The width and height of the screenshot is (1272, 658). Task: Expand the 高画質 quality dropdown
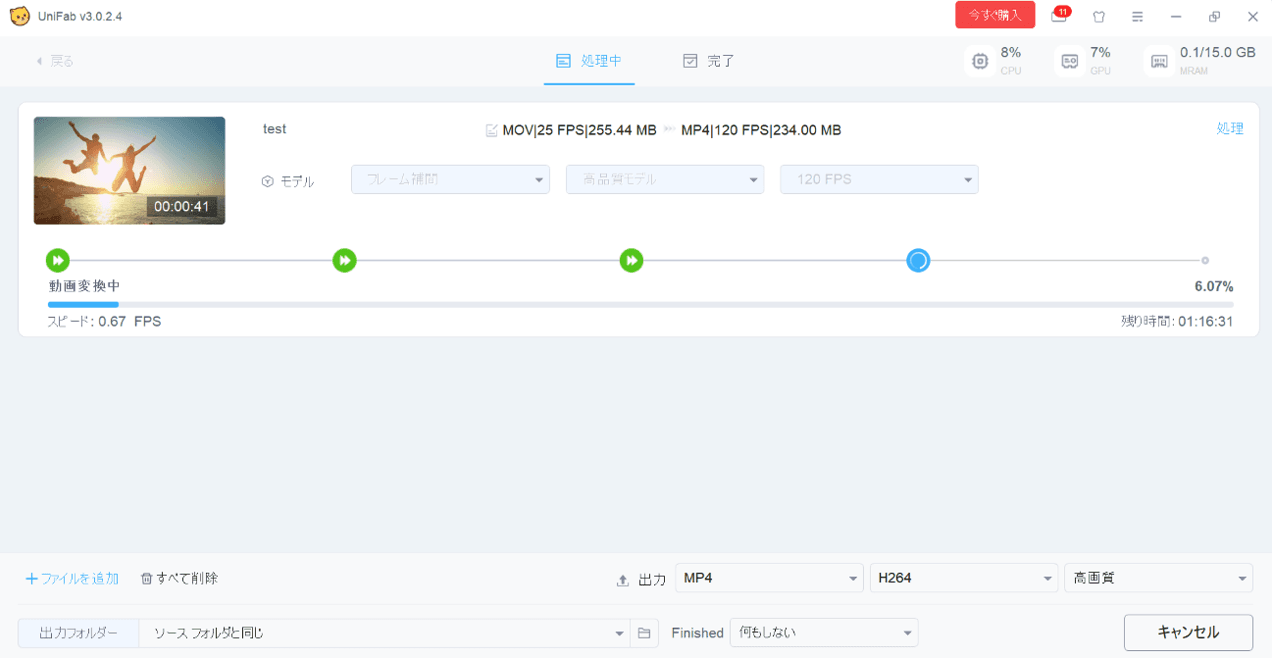[x=1157, y=578]
